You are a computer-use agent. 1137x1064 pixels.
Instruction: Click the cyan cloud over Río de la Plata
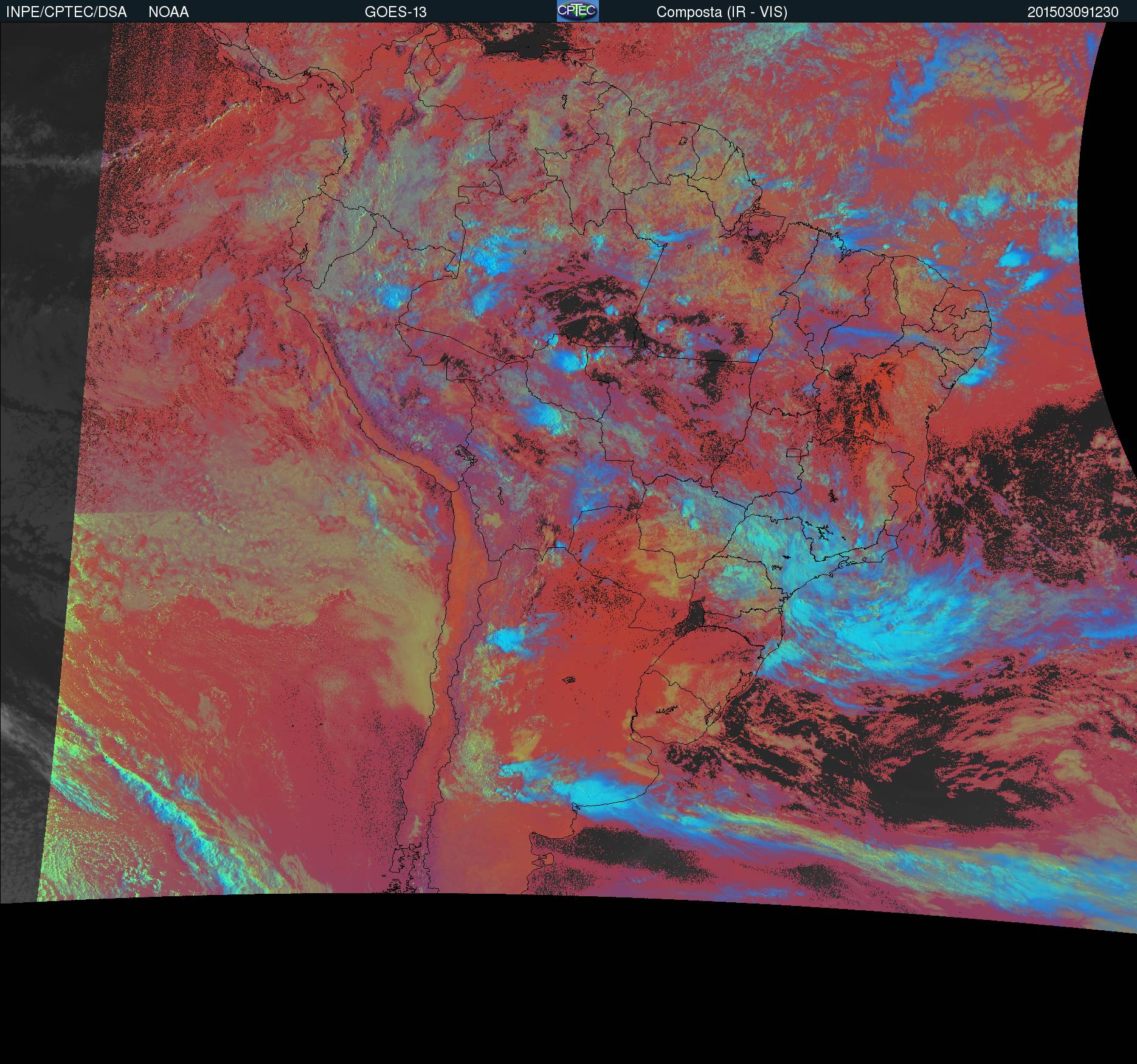click(602, 790)
